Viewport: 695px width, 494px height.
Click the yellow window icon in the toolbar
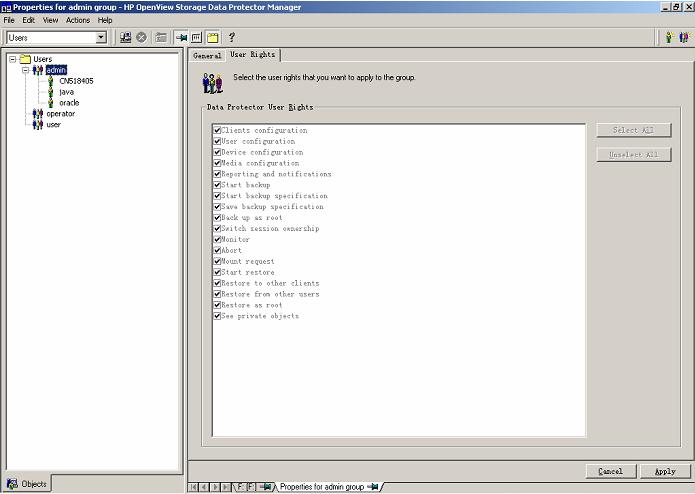pyautogui.click(x=213, y=37)
